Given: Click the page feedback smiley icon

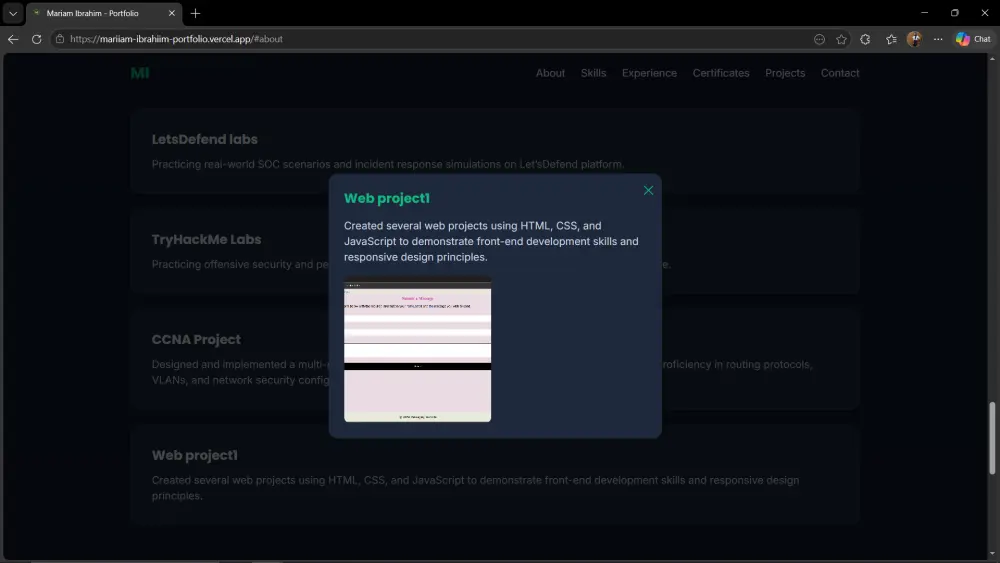Looking at the screenshot, I should (x=819, y=39).
